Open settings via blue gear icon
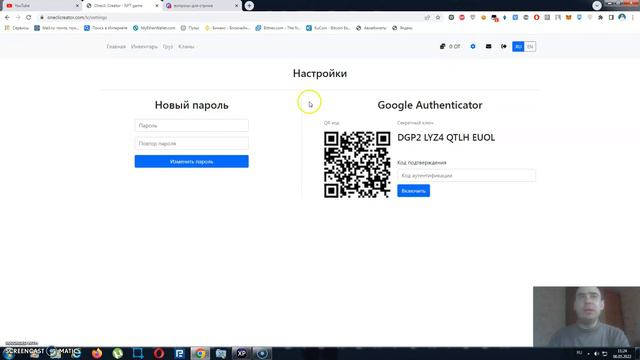Viewport: 640px width, 360px height. tap(473, 47)
